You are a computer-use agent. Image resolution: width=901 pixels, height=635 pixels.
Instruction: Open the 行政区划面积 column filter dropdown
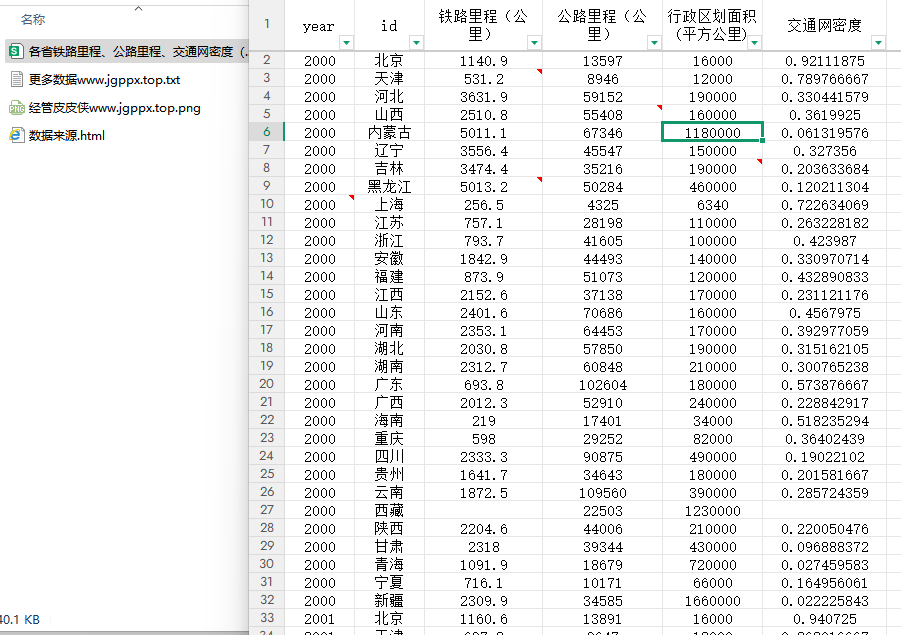[x=754, y=43]
